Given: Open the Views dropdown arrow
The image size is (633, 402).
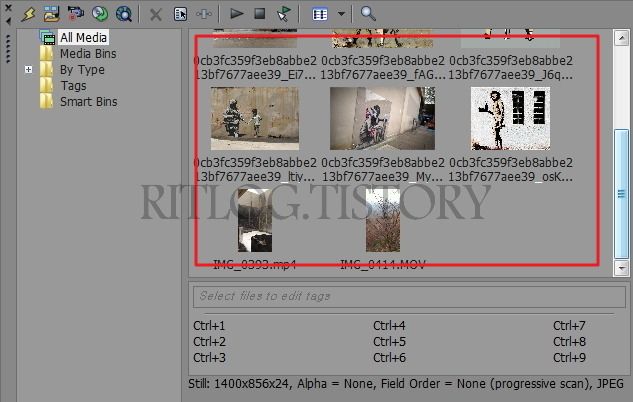Looking at the screenshot, I should [341, 14].
